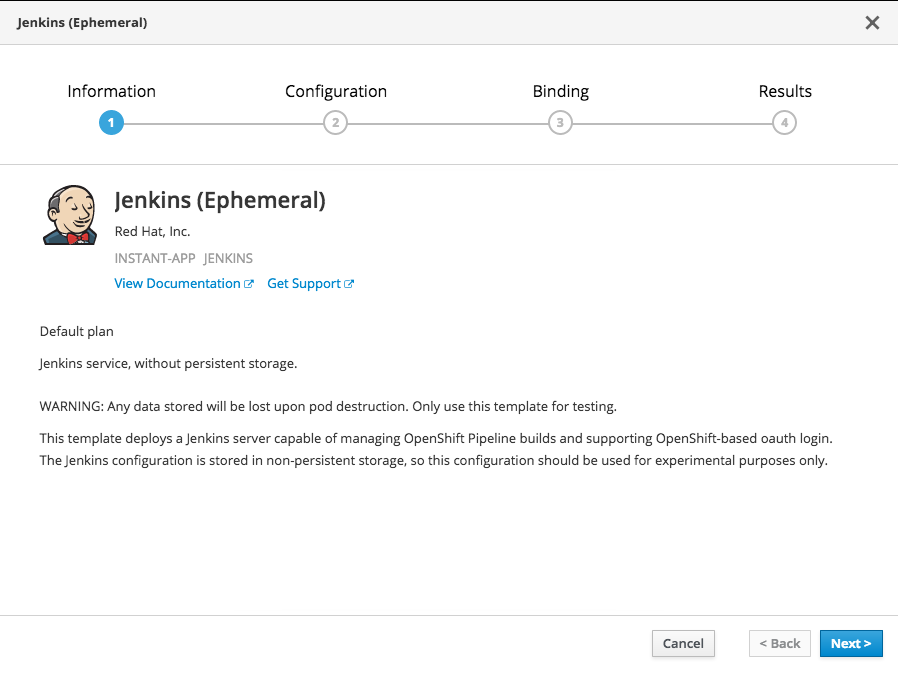Click 'Jenkins service, without persistent storage.' text

pos(168,364)
